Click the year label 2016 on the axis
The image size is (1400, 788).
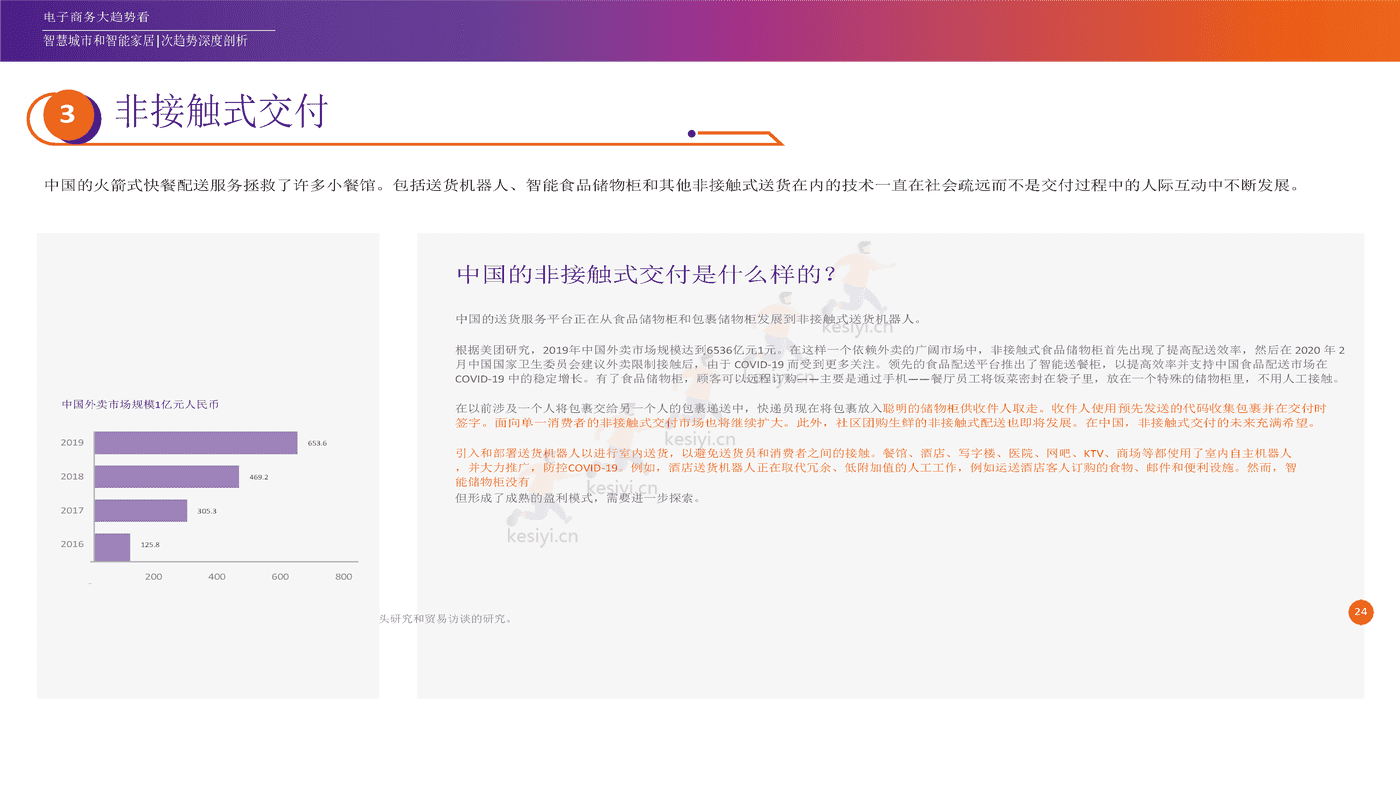[x=72, y=544]
